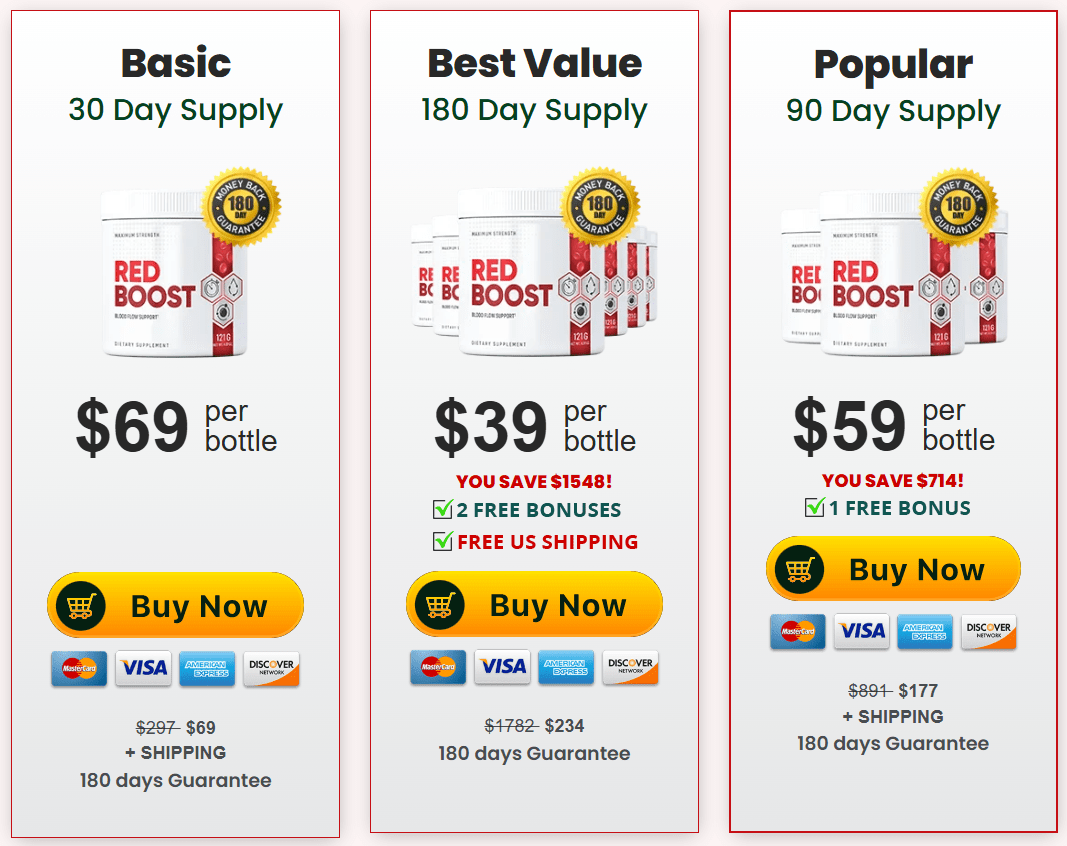The width and height of the screenshot is (1067, 846).
Task: Click the Best Value heading
Action: click(534, 62)
